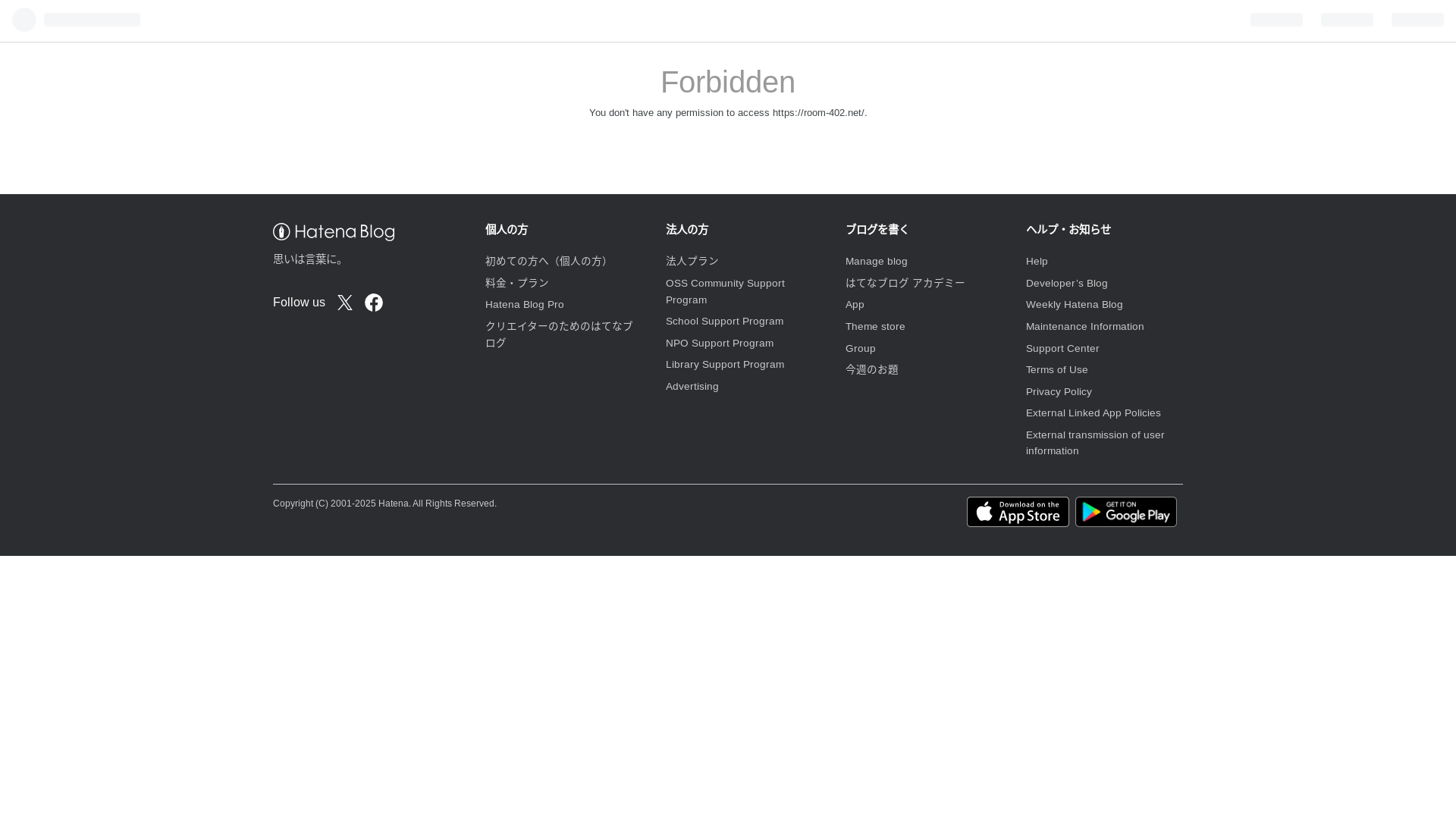Open App link in footer
Viewport: 1456px width, 819px height.
point(855,305)
